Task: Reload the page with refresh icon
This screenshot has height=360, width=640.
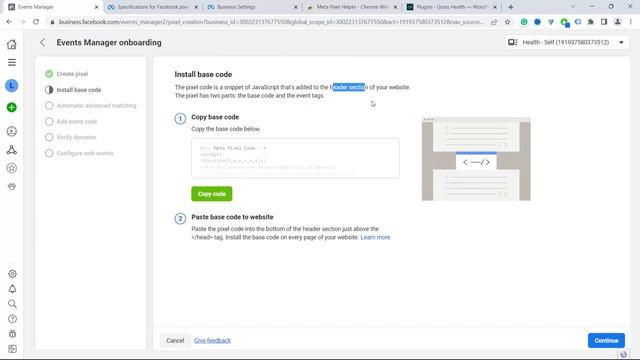Action: pyautogui.click(x=36, y=22)
